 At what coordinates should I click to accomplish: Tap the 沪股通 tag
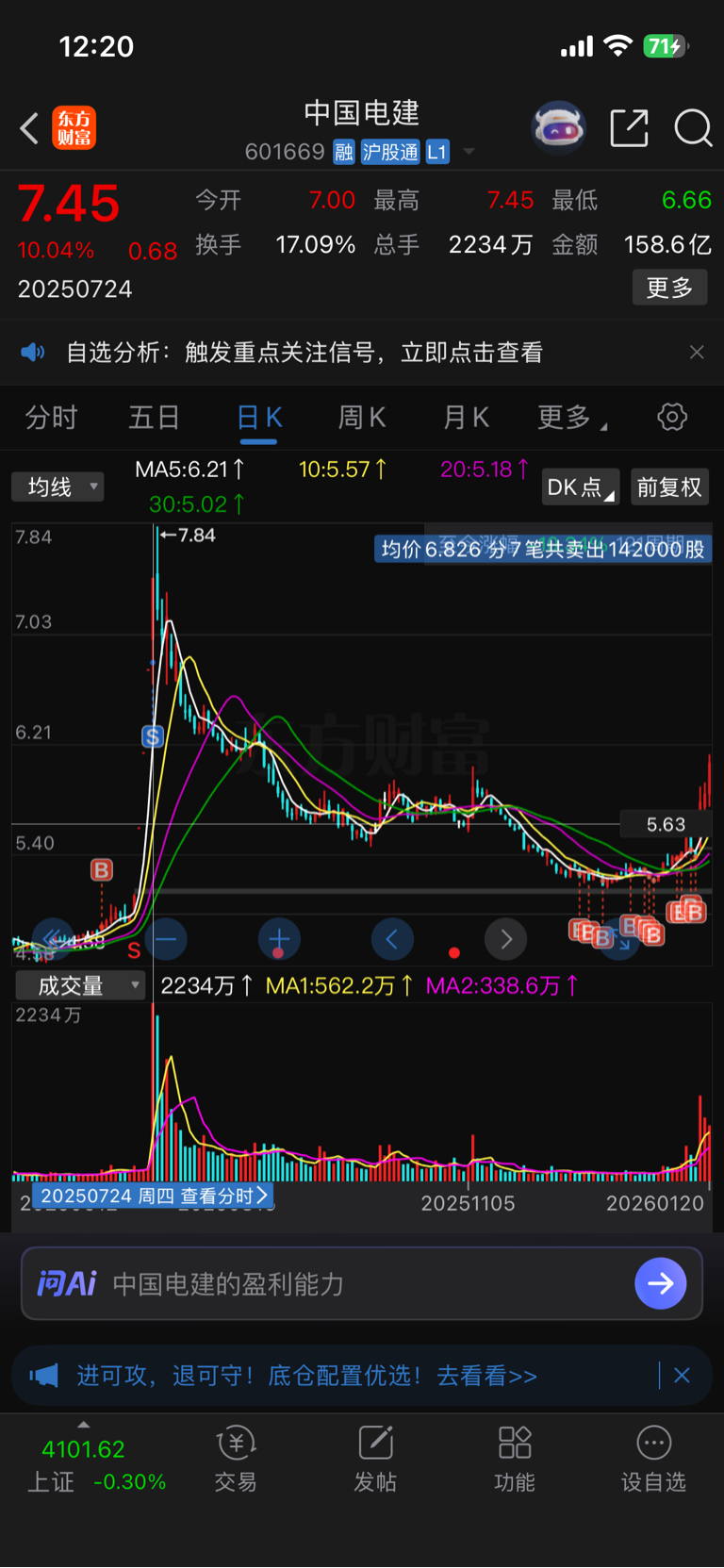390,152
